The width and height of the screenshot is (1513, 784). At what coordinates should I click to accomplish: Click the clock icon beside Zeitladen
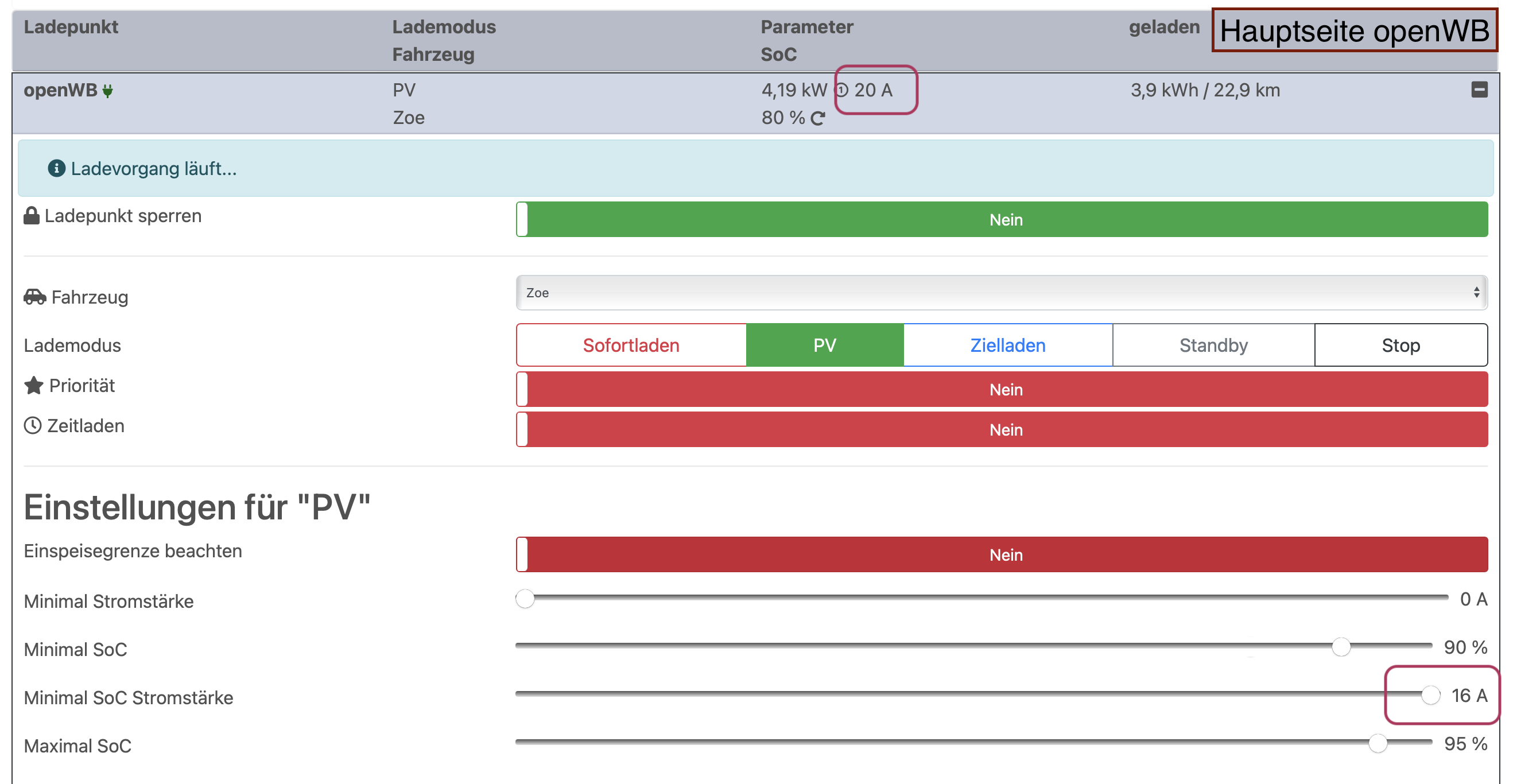coord(32,426)
